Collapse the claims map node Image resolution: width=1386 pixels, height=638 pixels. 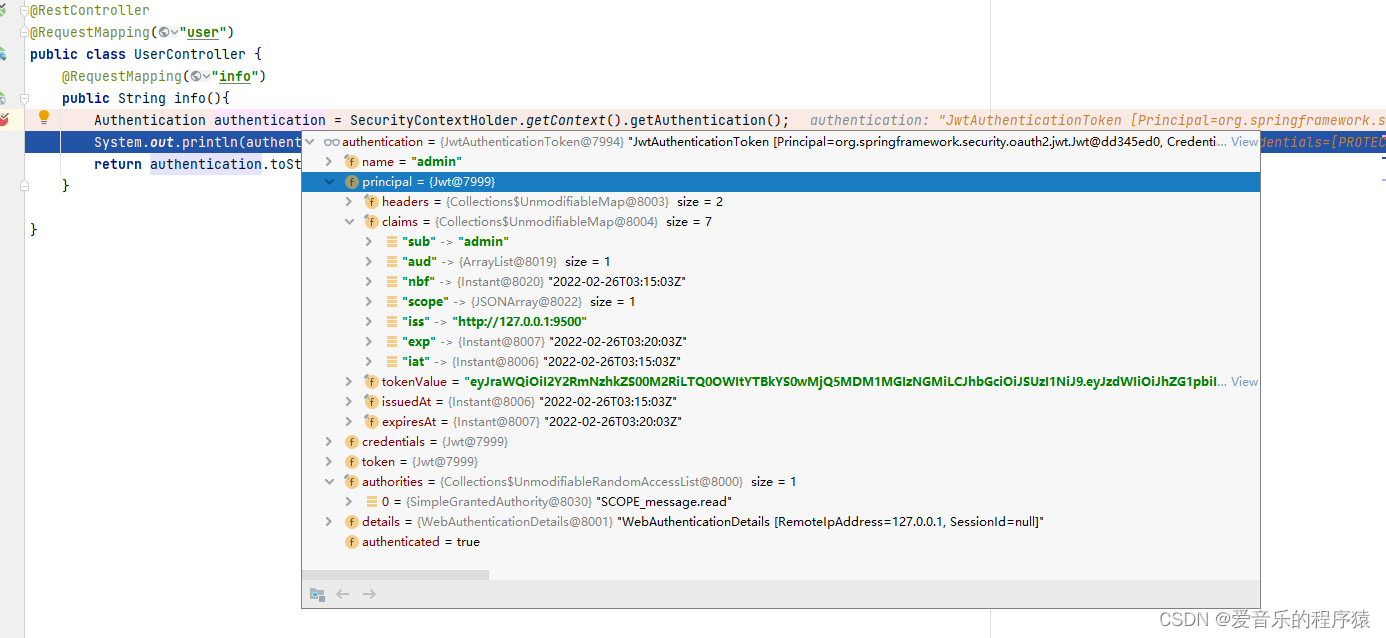coord(349,222)
